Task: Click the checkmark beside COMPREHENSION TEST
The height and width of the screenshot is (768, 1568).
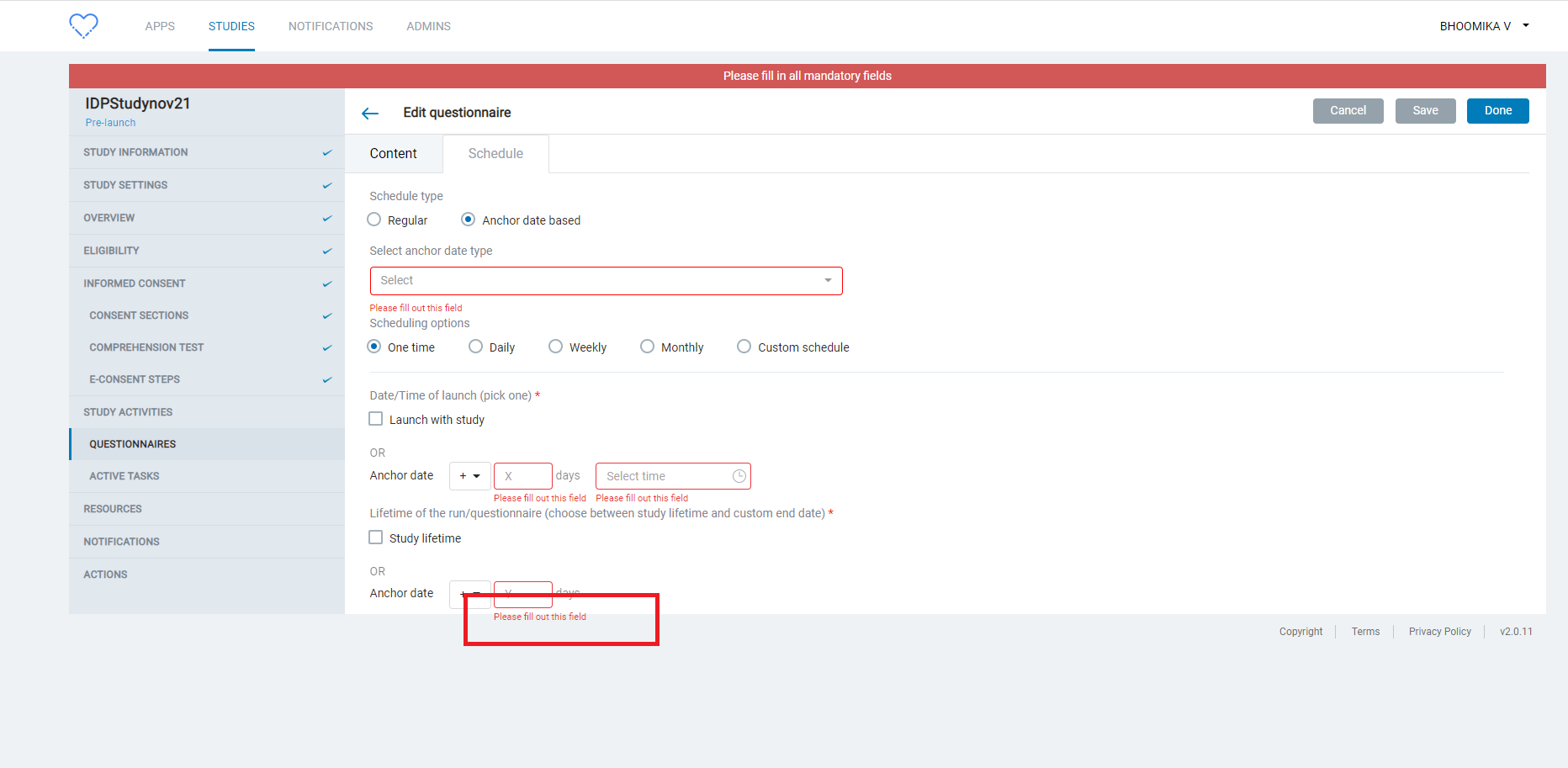Action: coord(327,347)
